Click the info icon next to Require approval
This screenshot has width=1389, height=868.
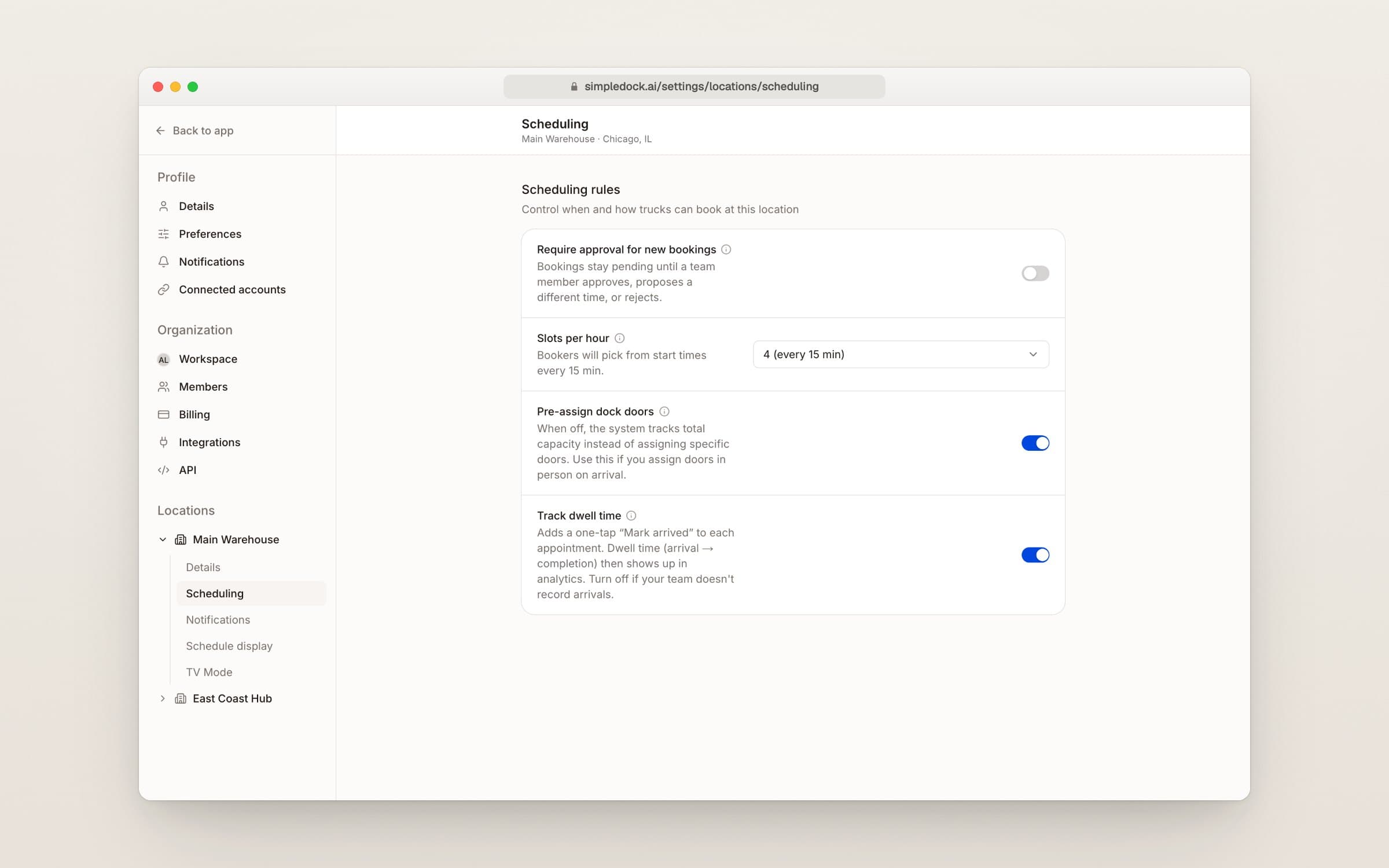726,249
